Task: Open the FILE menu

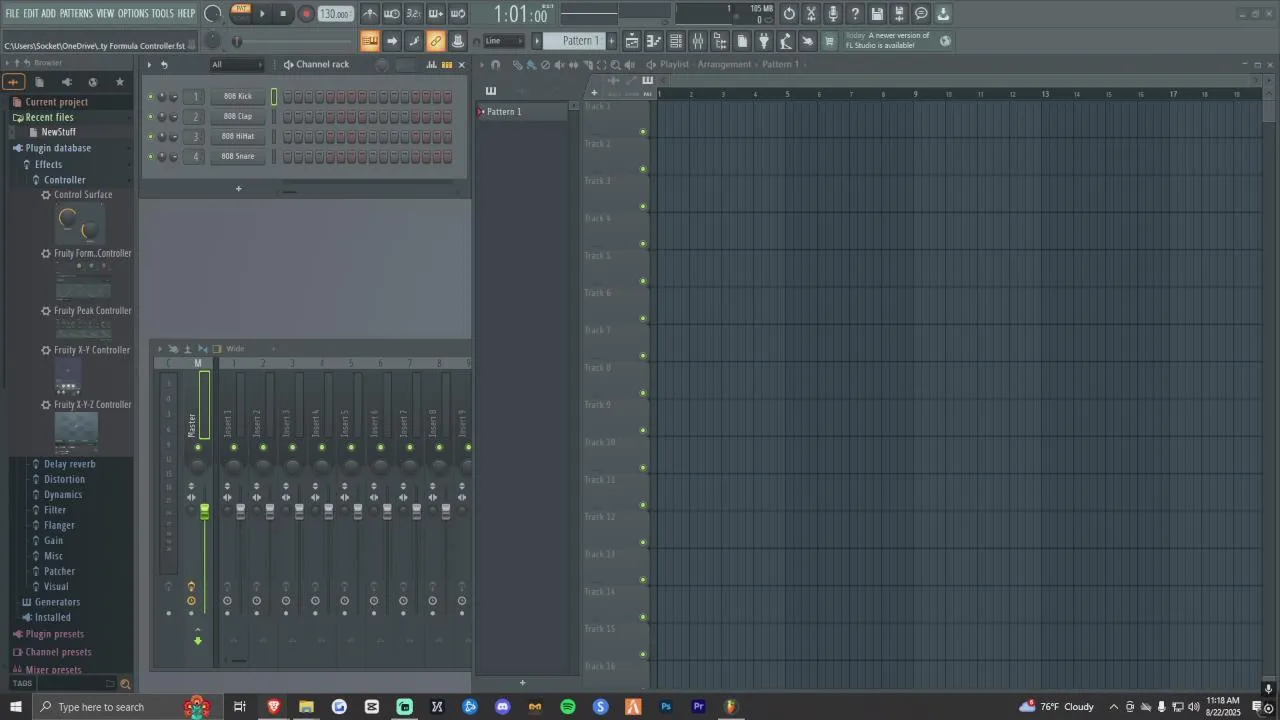Action: 12,13
